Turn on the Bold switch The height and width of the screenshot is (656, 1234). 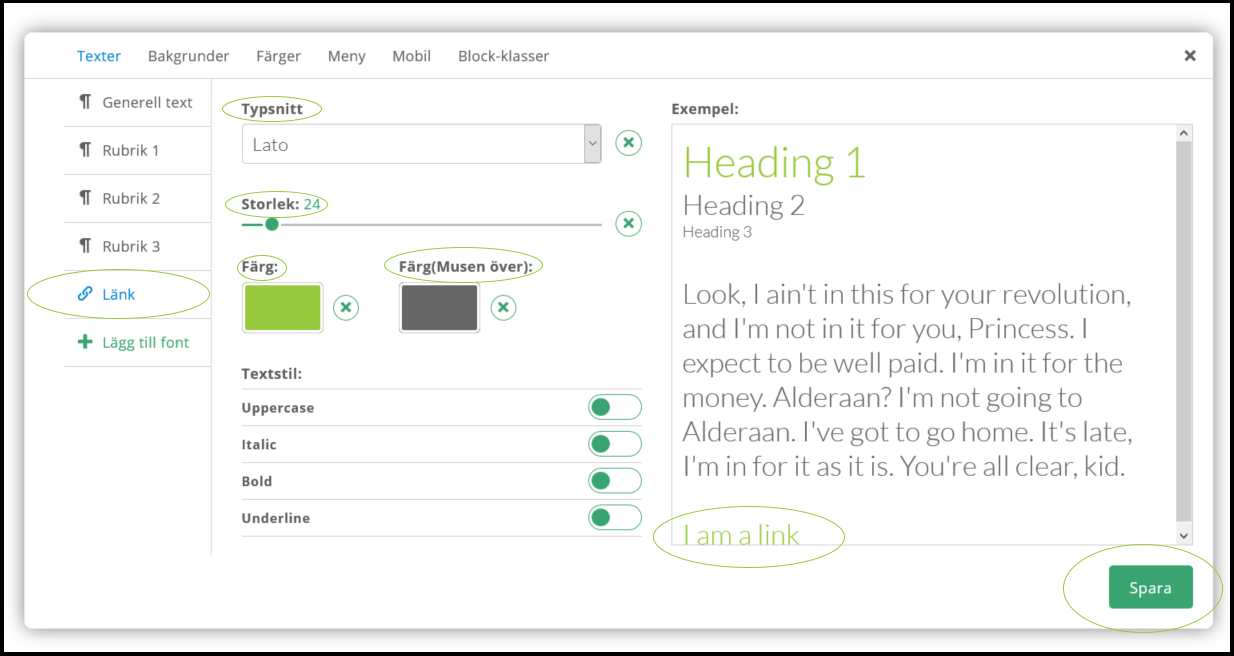[614, 481]
